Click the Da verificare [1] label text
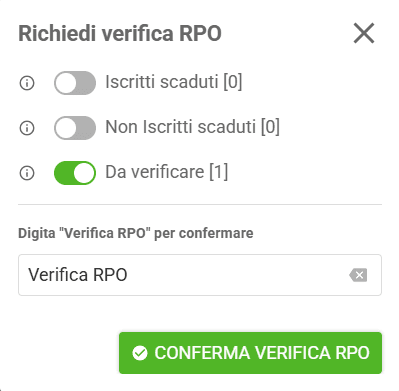Screen dimensions: 399x391 point(167,172)
